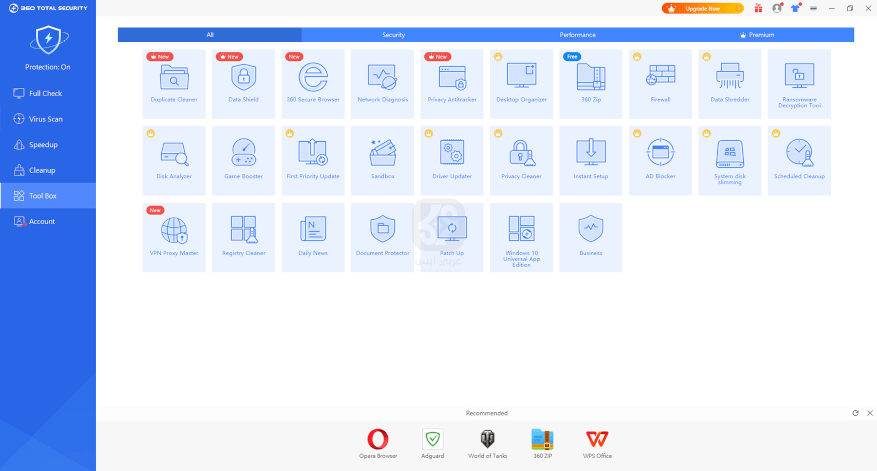
Task: Open the Business tool
Action: (591, 237)
